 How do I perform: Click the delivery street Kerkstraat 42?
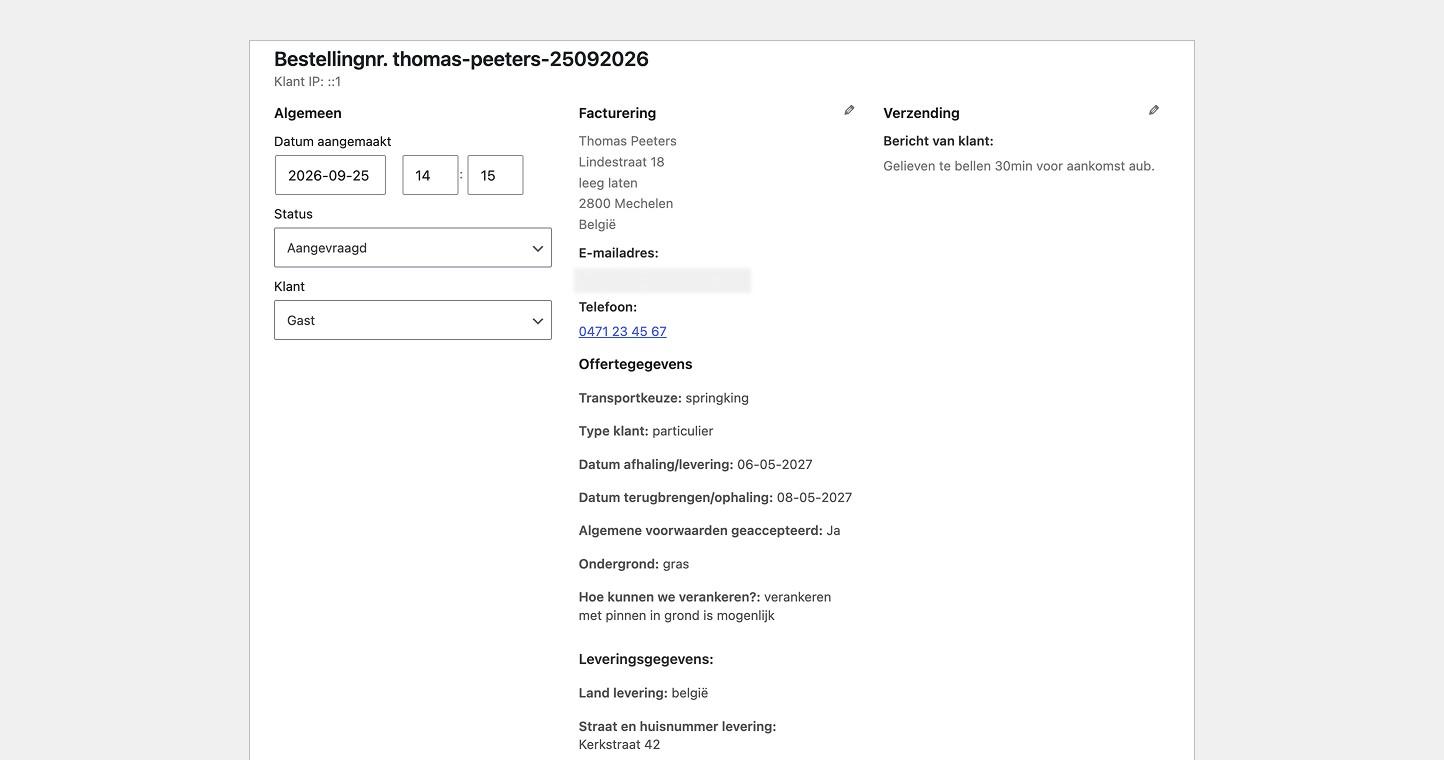coord(619,745)
